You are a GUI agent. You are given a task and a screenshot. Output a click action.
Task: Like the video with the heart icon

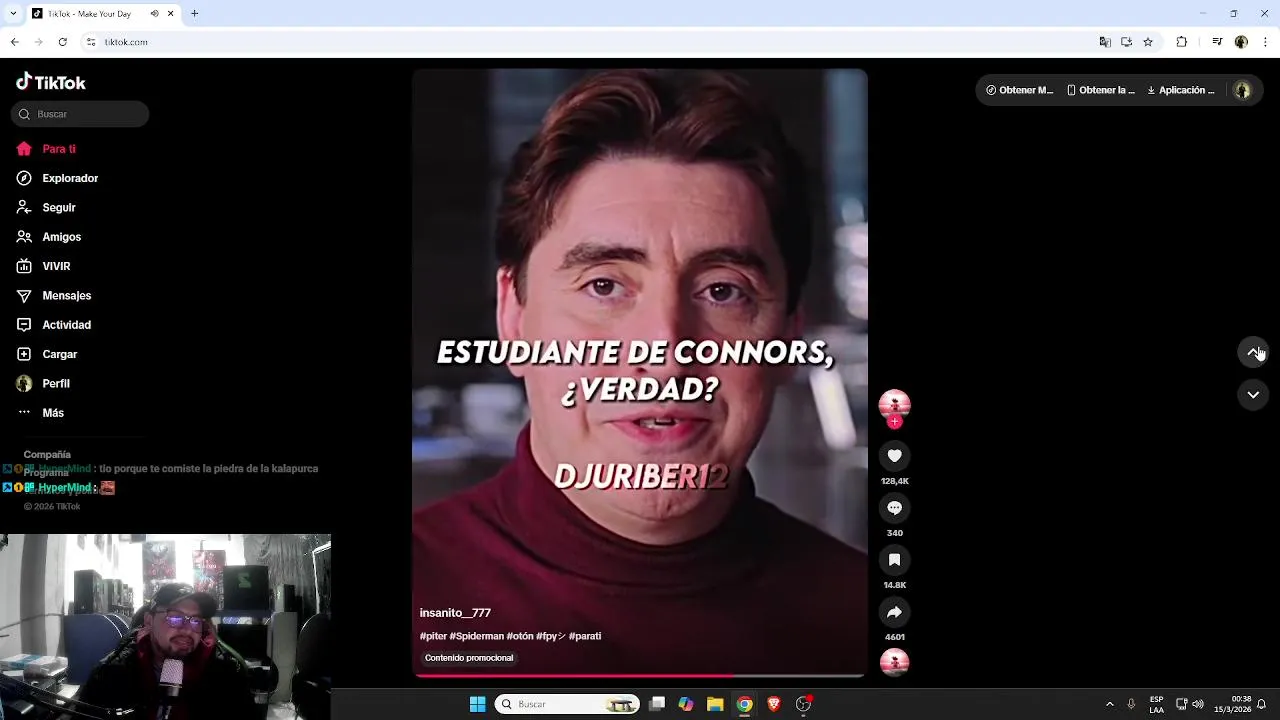(x=894, y=456)
